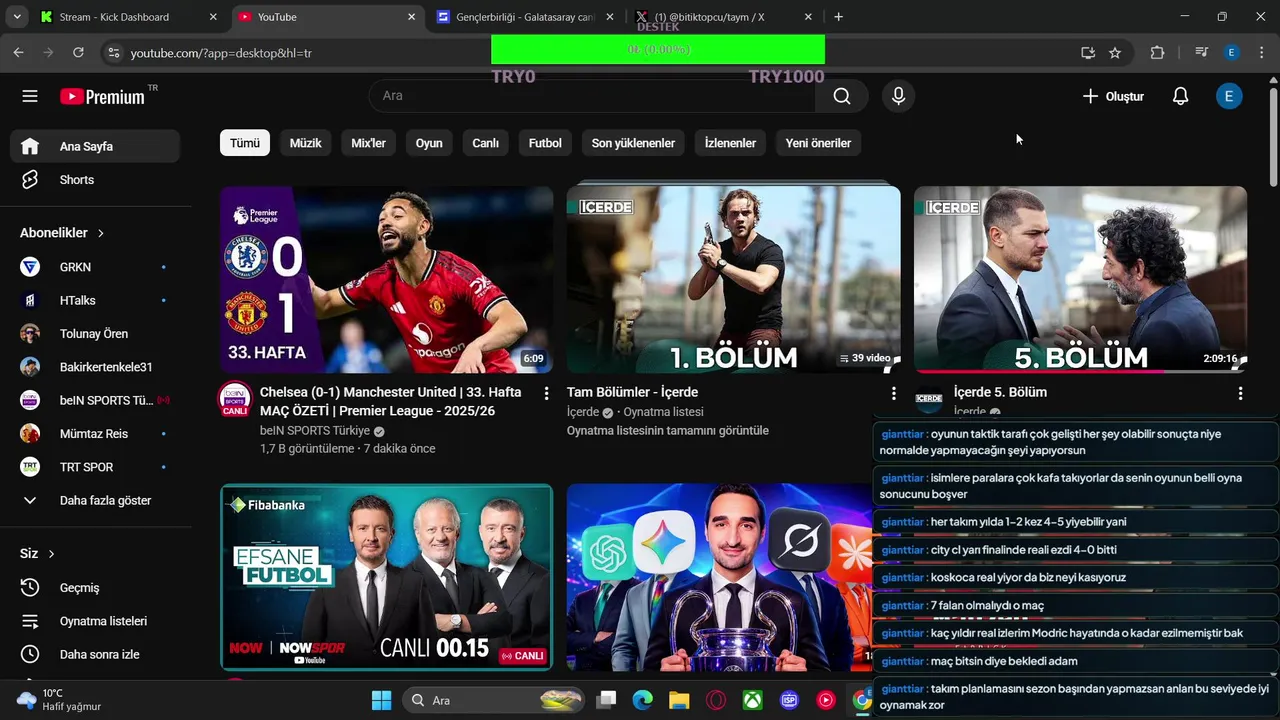This screenshot has height=720, width=1280.
Task: Open İçerde 1. Bölüm playlist thumbnail
Action: click(x=733, y=279)
